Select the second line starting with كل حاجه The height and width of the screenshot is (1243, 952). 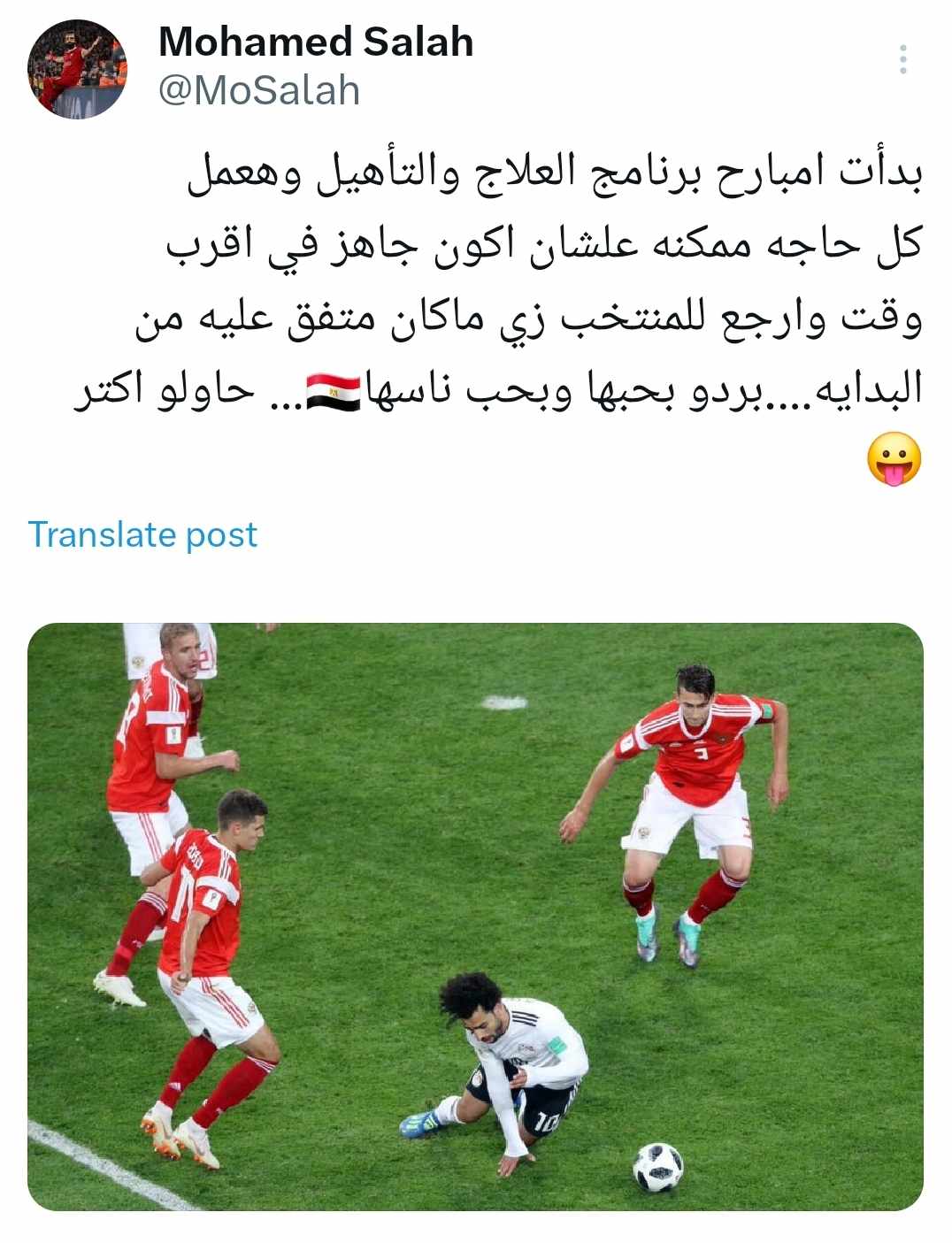point(544,244)
